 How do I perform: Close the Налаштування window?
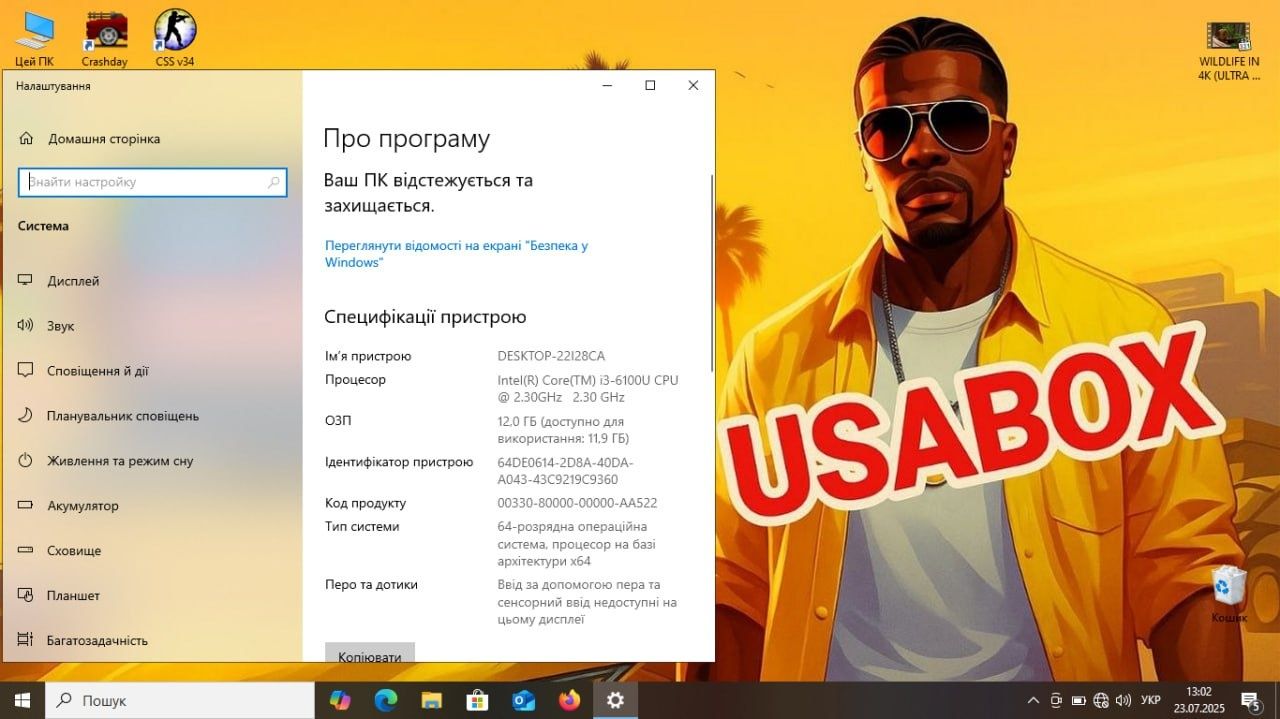[x=693, y=86]
